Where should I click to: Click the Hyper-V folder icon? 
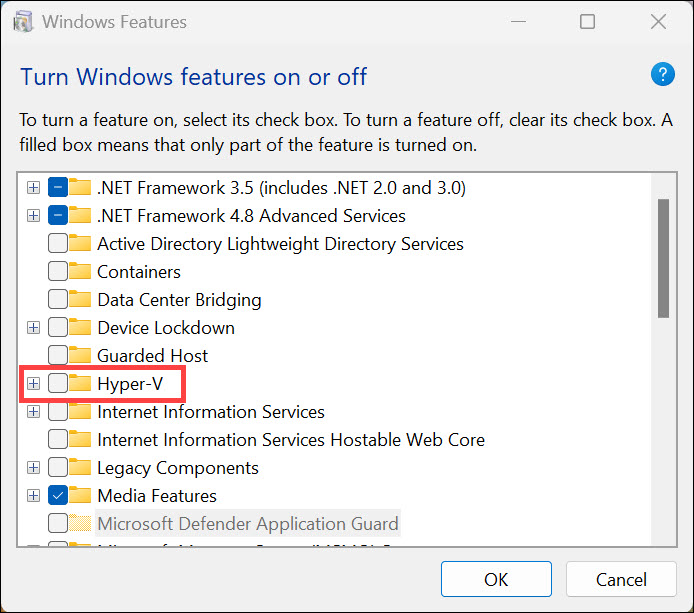pyautogui.click(x=82, y=383)
